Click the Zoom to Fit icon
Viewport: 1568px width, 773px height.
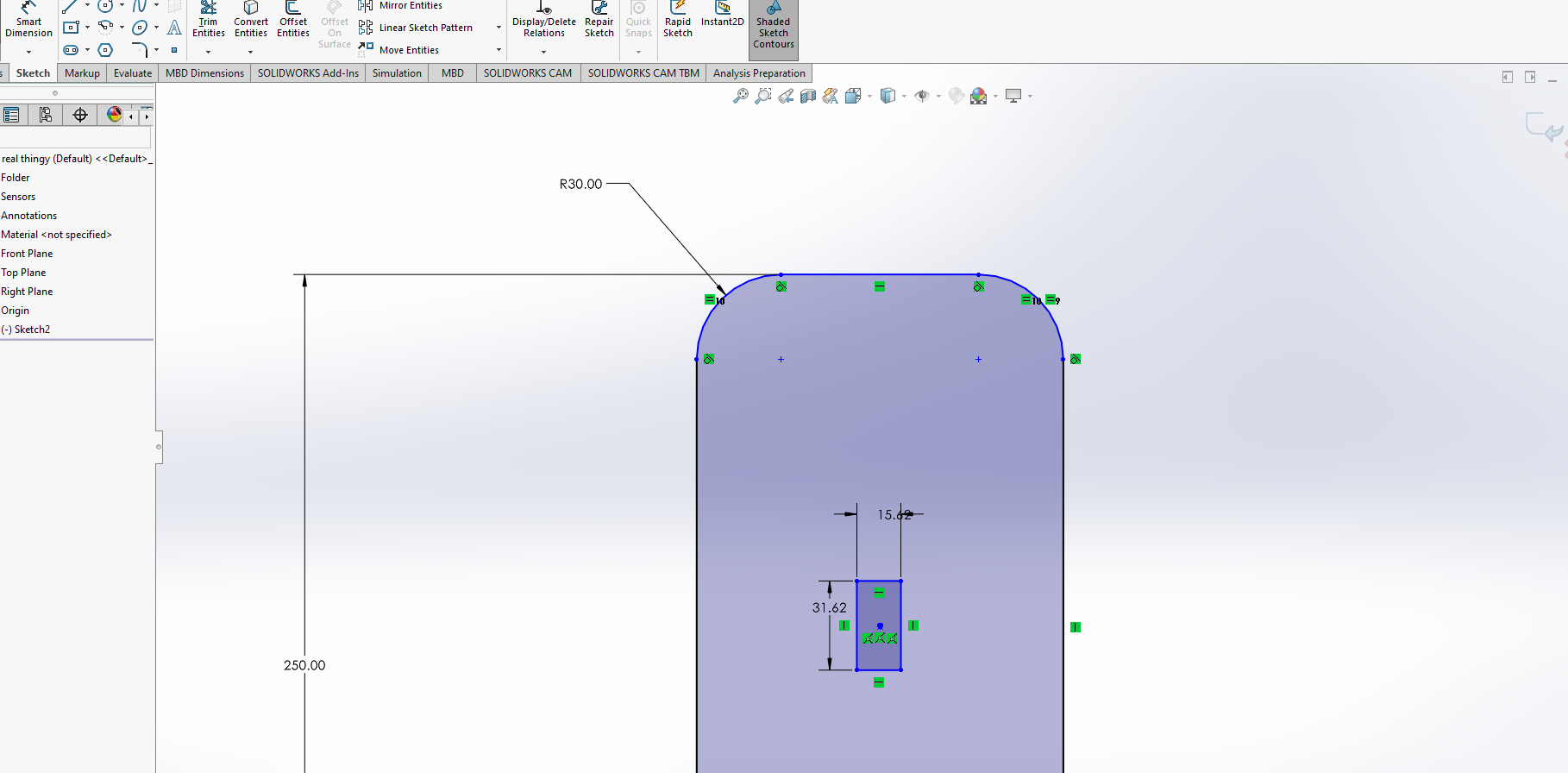740,97
